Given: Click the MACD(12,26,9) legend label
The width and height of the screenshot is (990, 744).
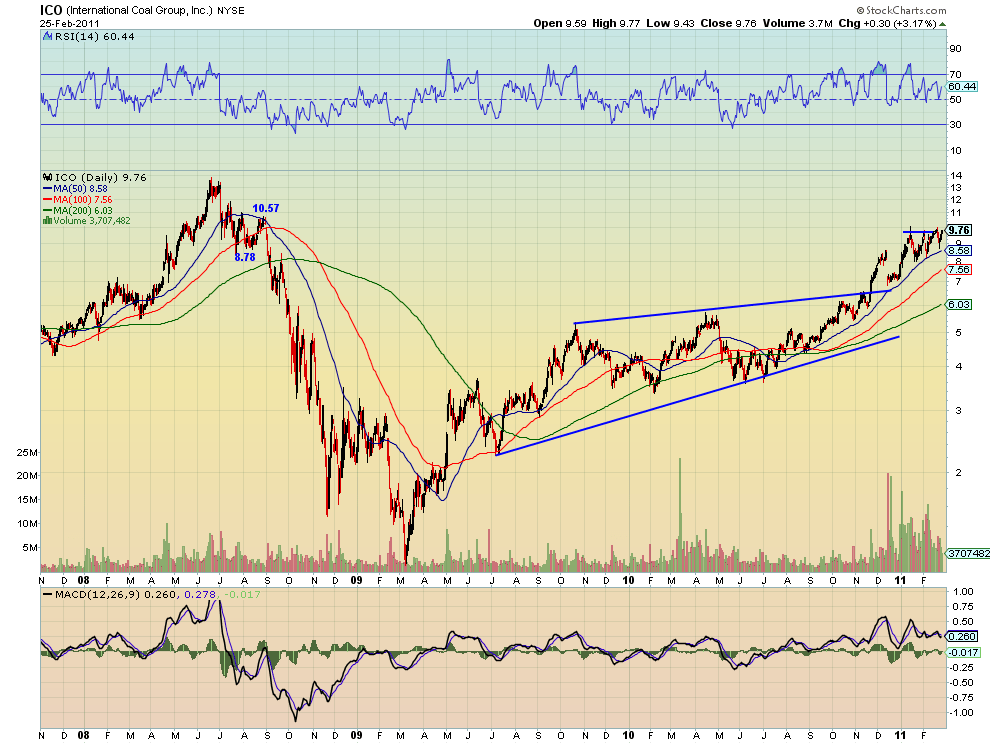Looking at the screenshot, I should 98,594.
